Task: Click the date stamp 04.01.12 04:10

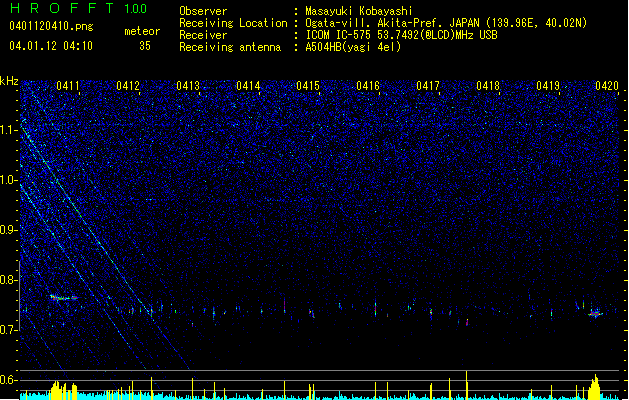Action: (51, 46)
